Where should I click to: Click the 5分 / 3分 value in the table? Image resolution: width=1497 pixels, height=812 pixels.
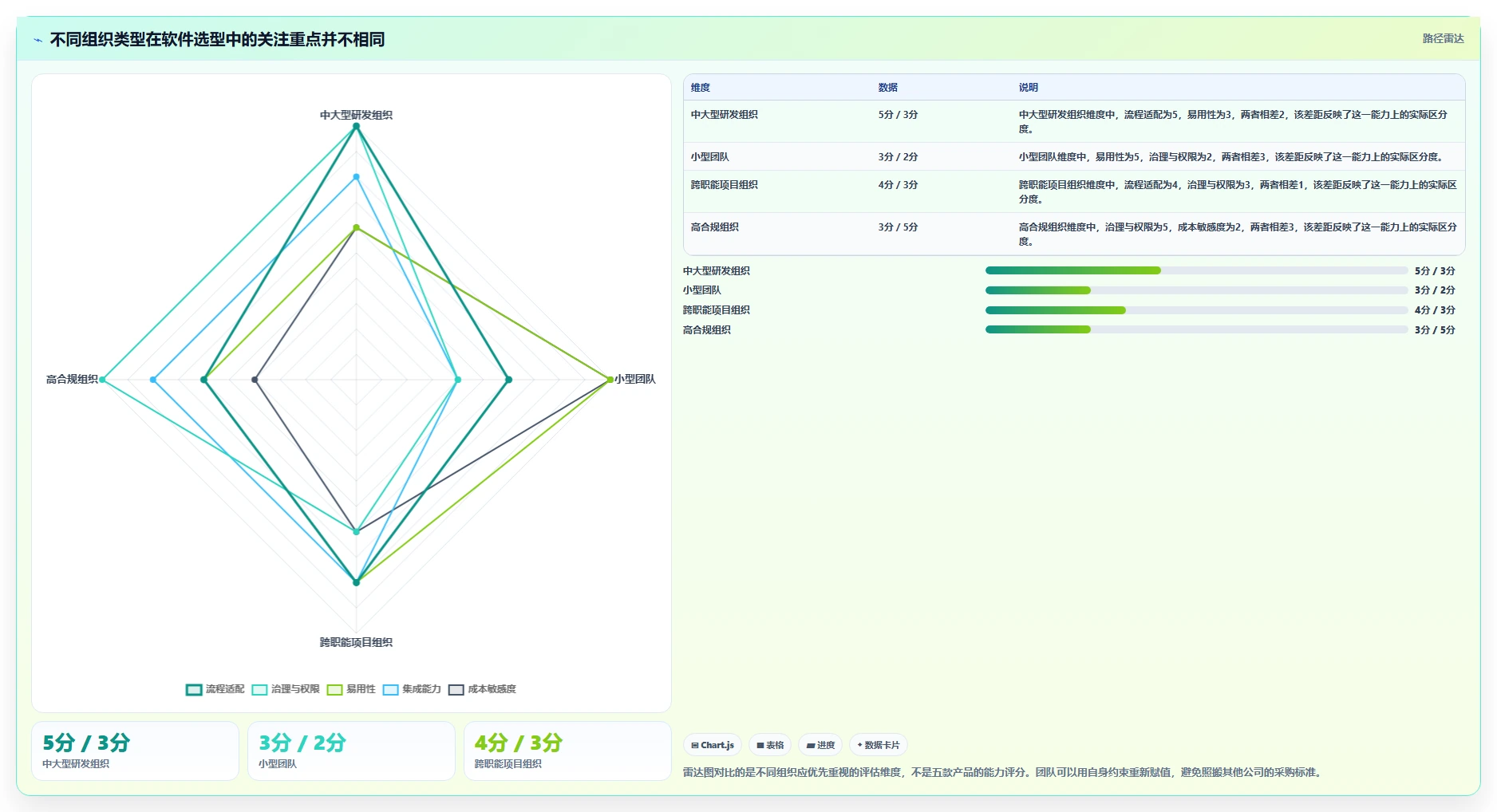tap(899, 115)
